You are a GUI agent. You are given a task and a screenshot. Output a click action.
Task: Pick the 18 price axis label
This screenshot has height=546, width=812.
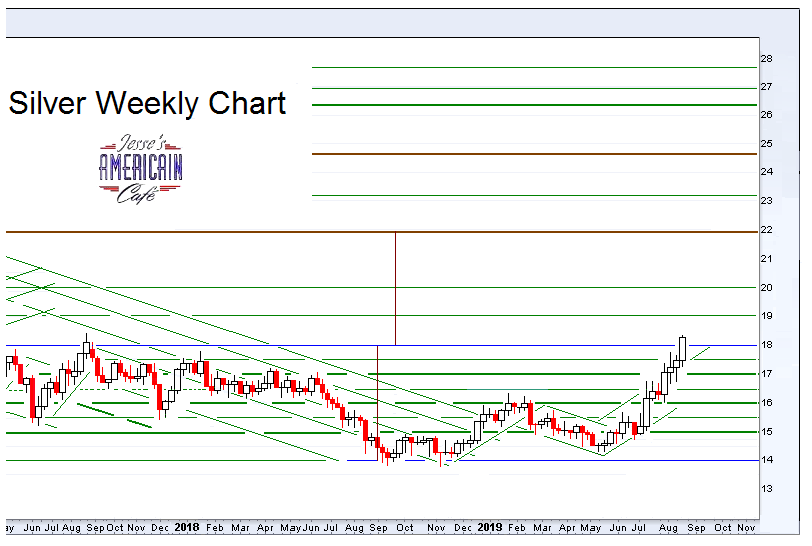(766, 345)
